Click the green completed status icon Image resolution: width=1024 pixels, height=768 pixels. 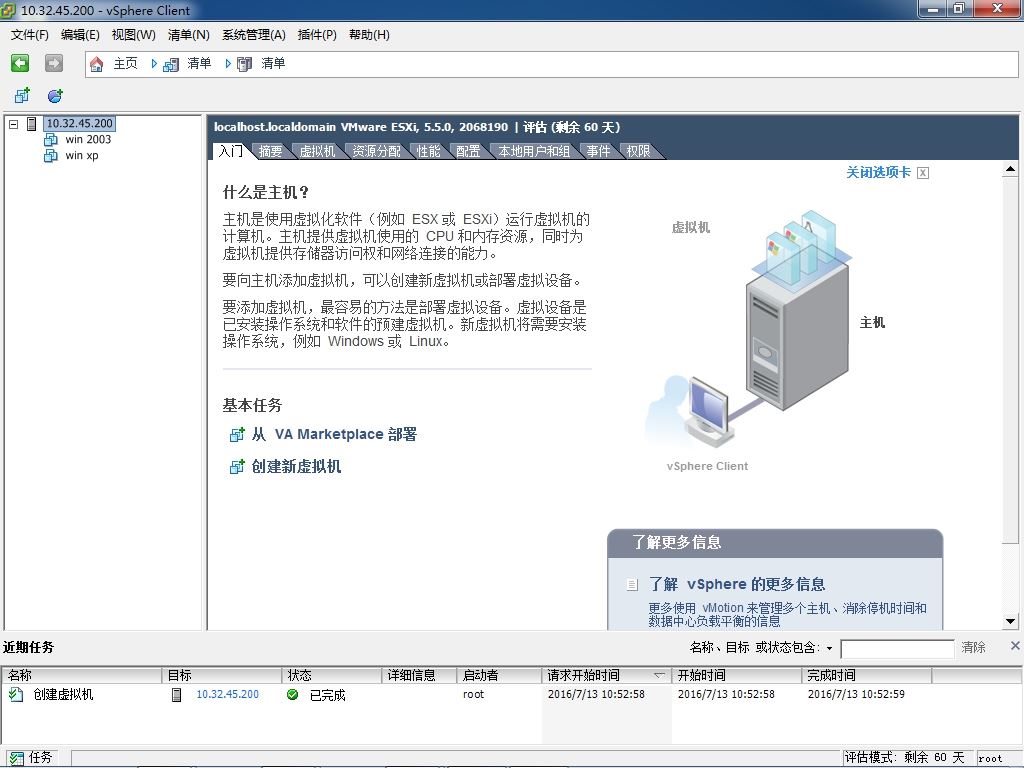coord(293,694)
